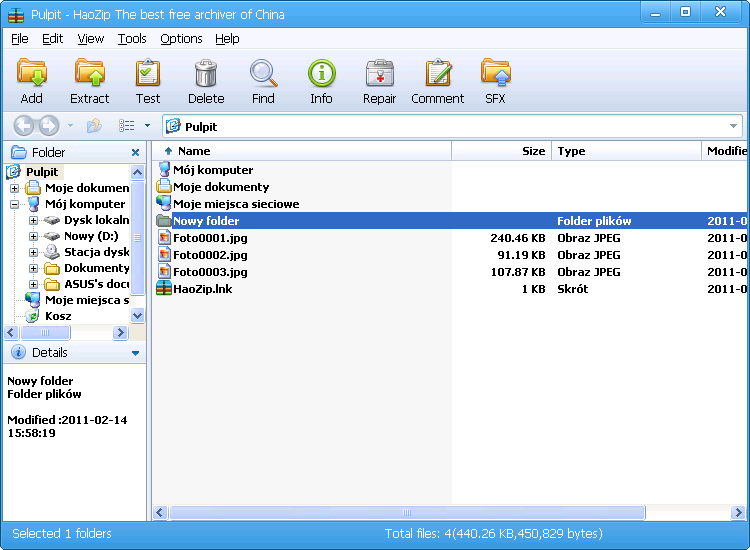Click folder tree scroll down arrow
Image resolution: width=750 pixels, height=550 pixels.
(137, 316)
